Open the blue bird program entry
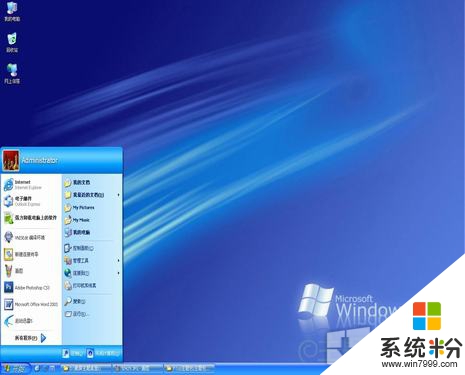 31,321
